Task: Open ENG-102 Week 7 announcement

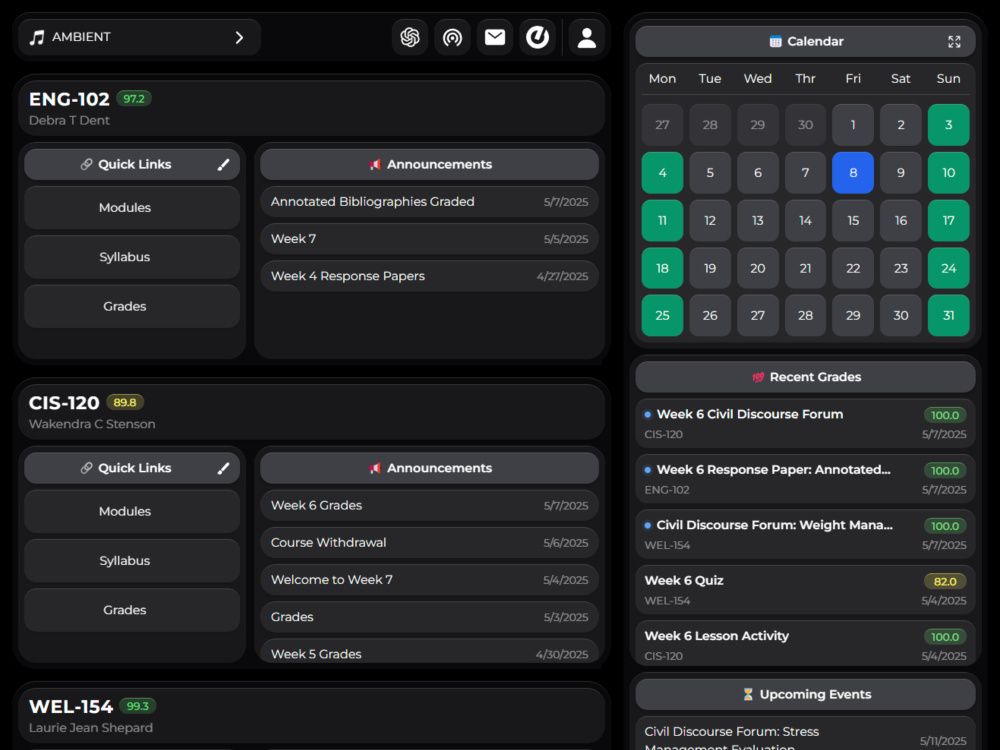Action: (429, 239)
